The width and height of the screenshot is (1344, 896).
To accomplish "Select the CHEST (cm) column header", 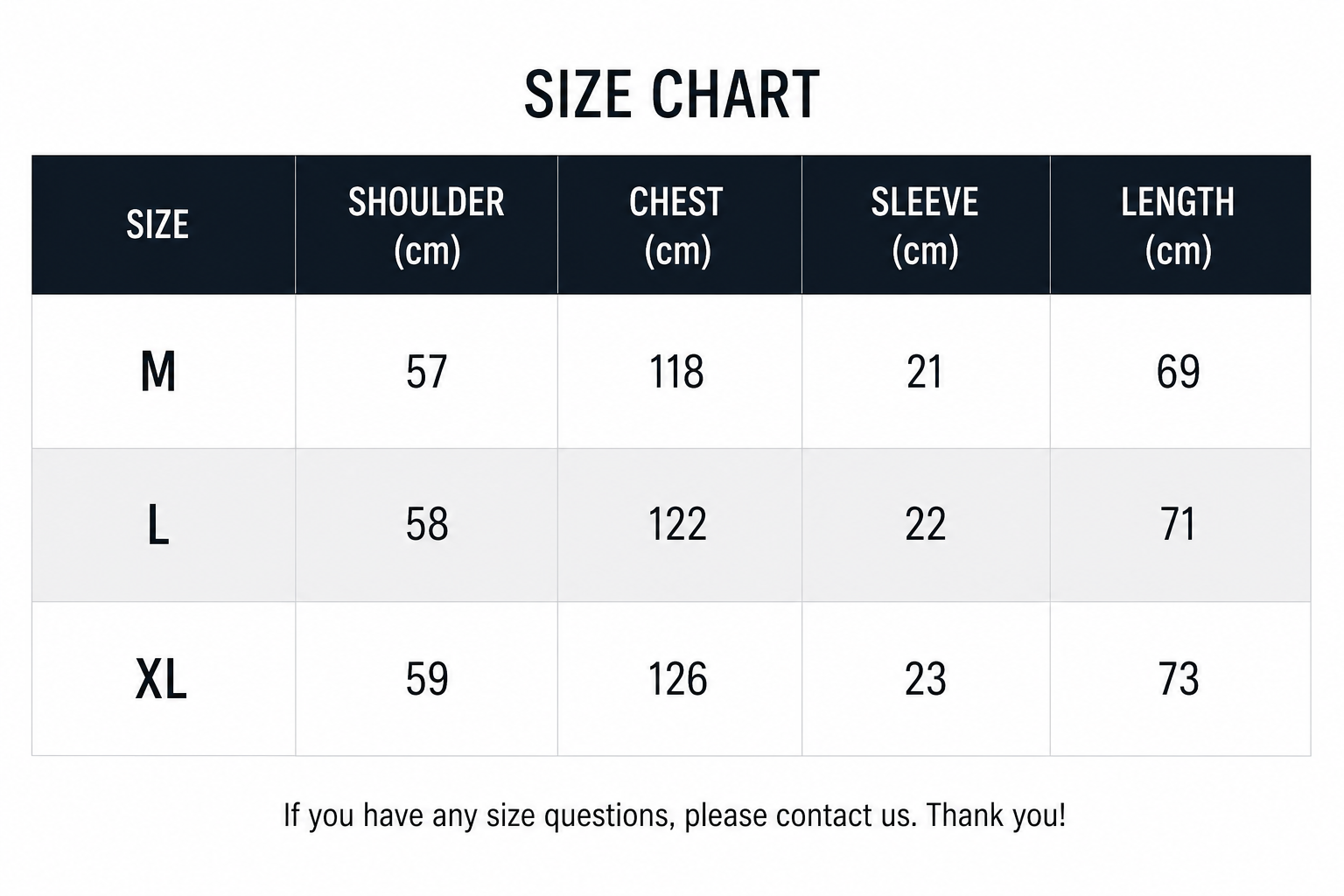I will [x=676, y=226].
